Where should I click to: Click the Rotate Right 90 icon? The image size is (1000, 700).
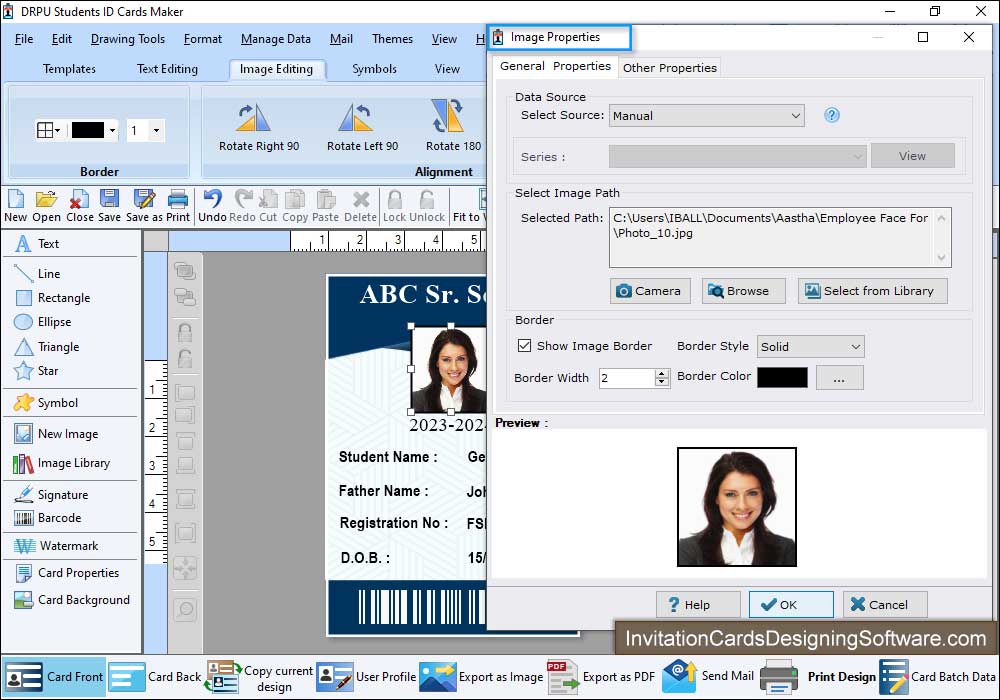click(x=254, y=118)
